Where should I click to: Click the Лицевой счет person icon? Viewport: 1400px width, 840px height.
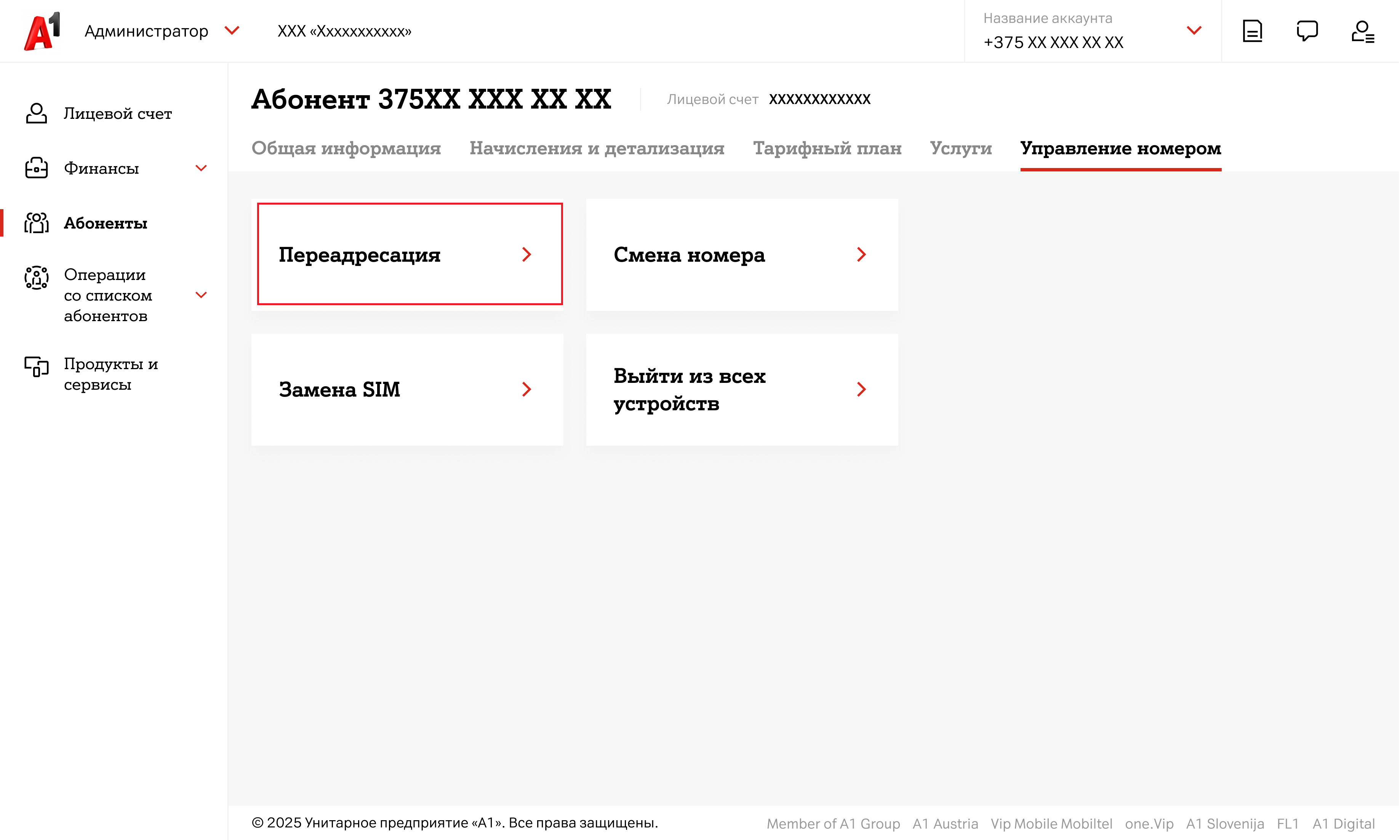click(36, 113)
